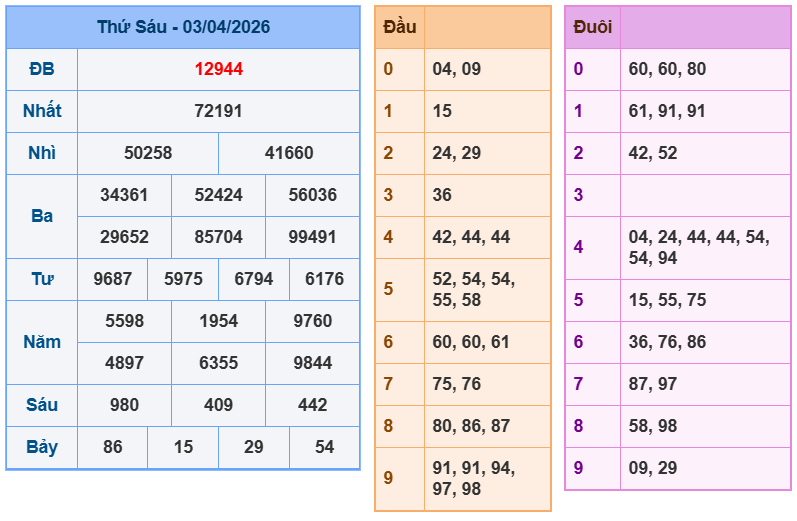Image resolution: width=797 pixels, height=521 pixels.
Task: Select seventh prize number 15 in Bảy row
Action: [183, 447]
